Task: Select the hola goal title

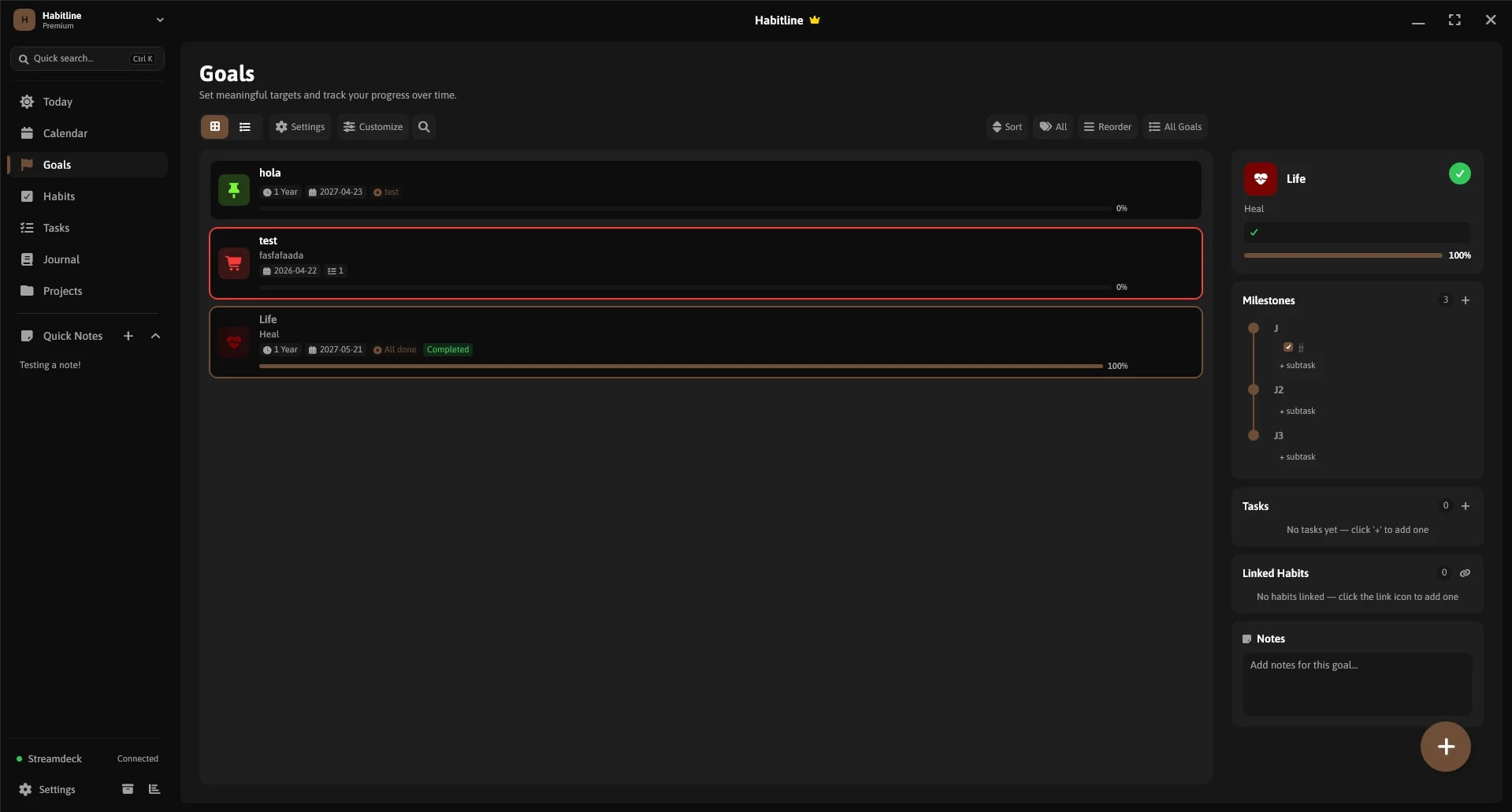Action: tap(270, 173)
